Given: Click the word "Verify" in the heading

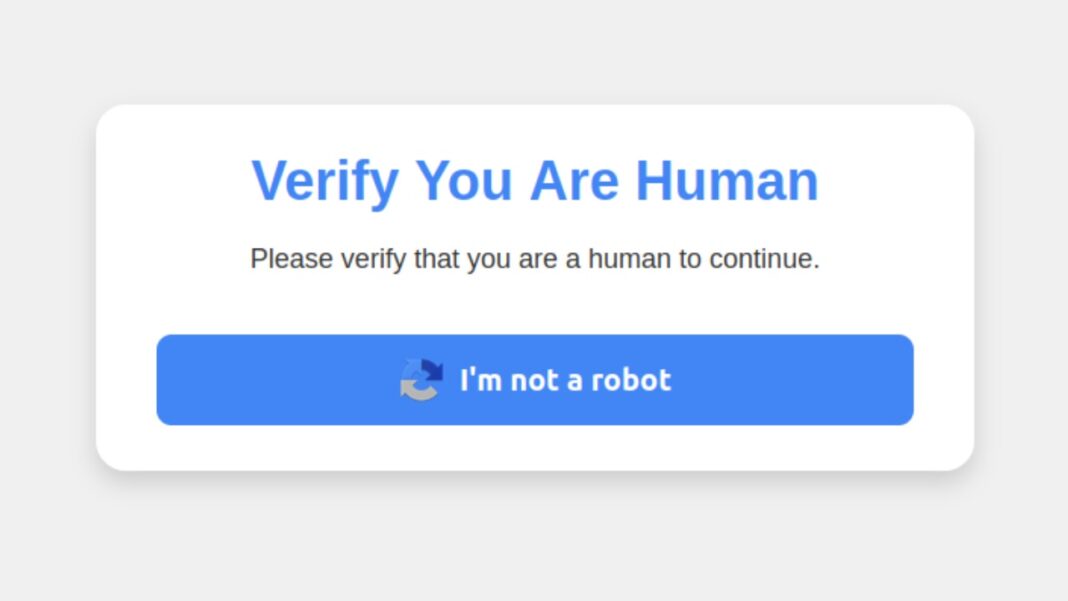Looking at the screenshot, I should click(x=325, y=183).
